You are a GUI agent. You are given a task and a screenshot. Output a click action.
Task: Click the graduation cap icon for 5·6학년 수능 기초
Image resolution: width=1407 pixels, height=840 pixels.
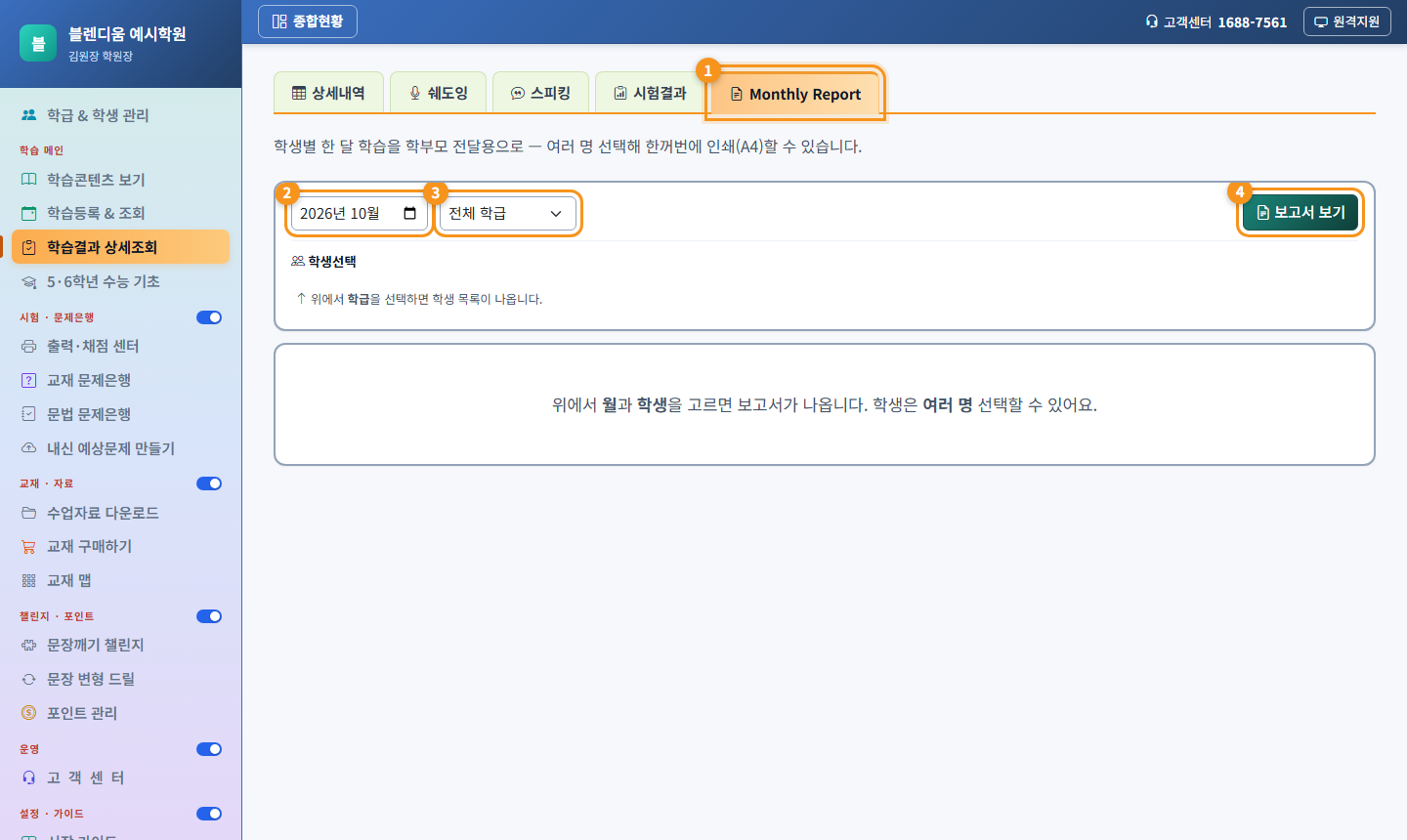coord(29,281)
